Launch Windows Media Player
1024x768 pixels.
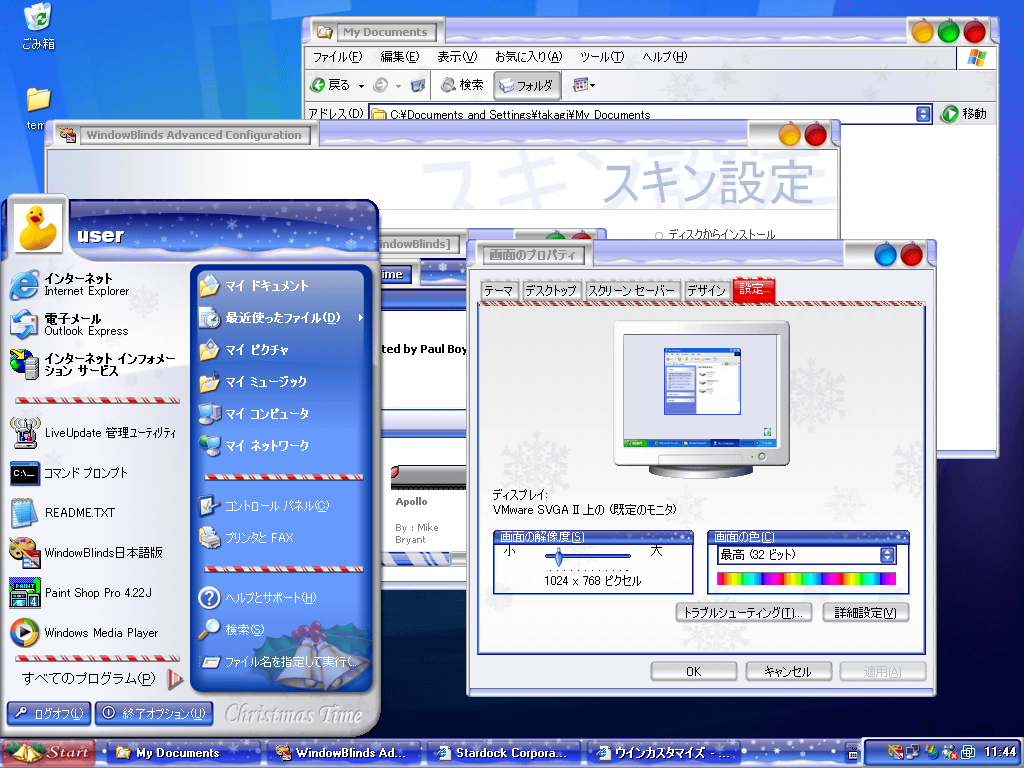click(x=84, y=633)
